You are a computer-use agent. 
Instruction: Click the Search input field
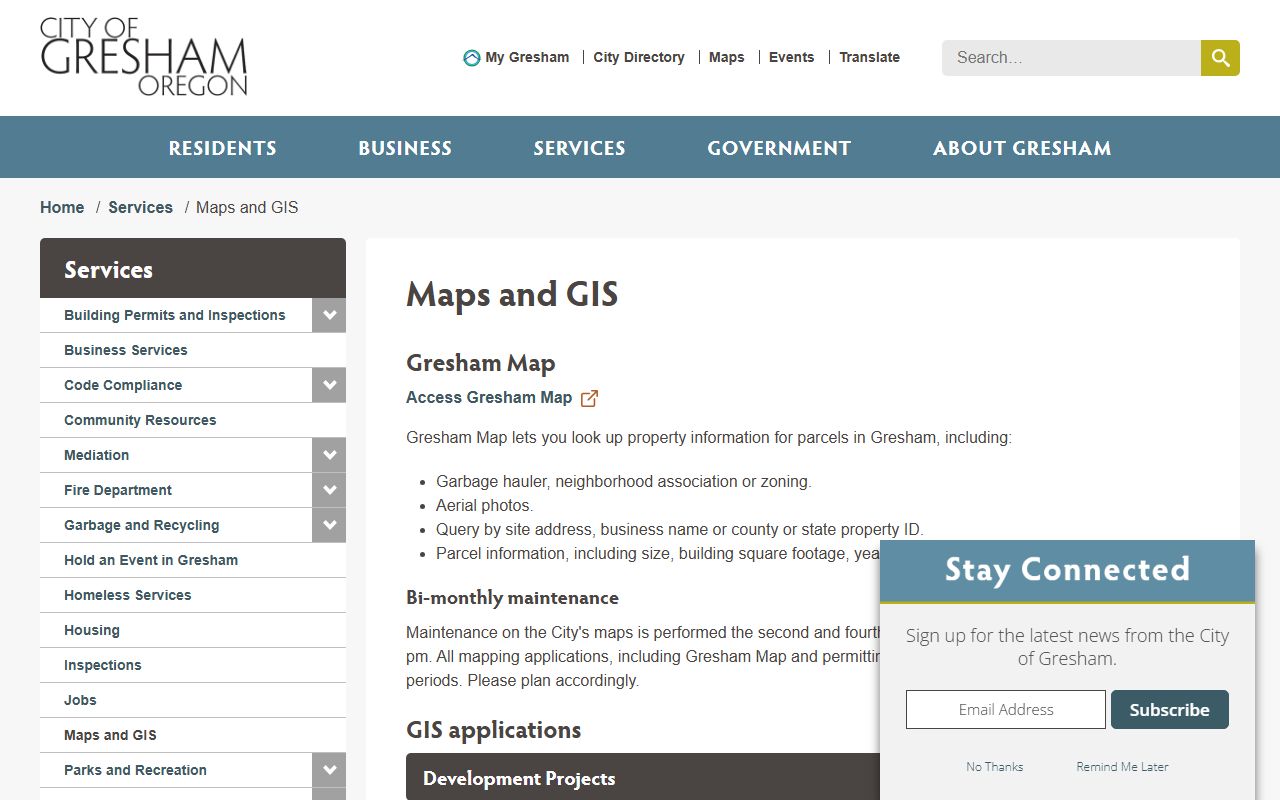pyautogui.click(x=1071, y=58)
